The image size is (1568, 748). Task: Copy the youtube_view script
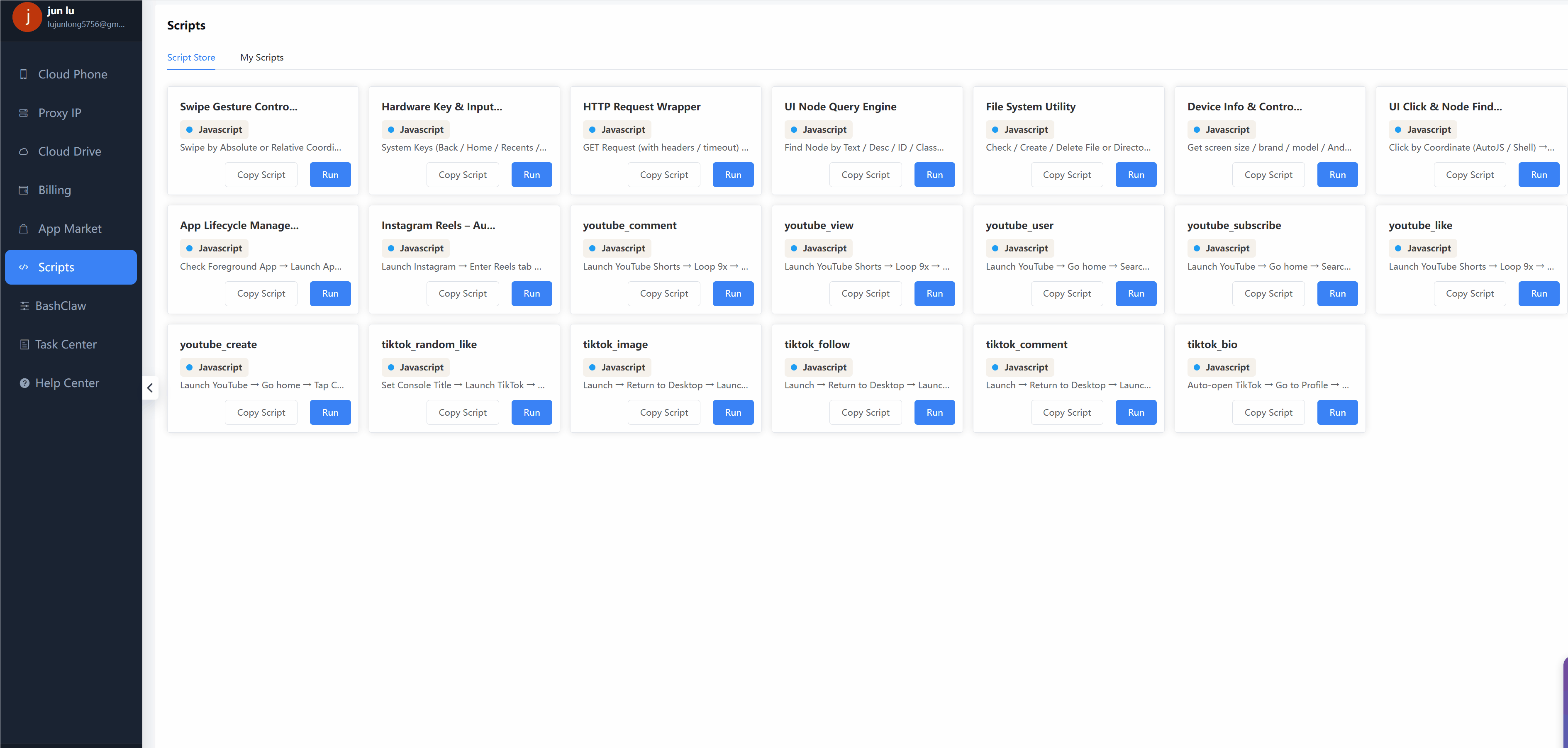click(x=866, y=293)
